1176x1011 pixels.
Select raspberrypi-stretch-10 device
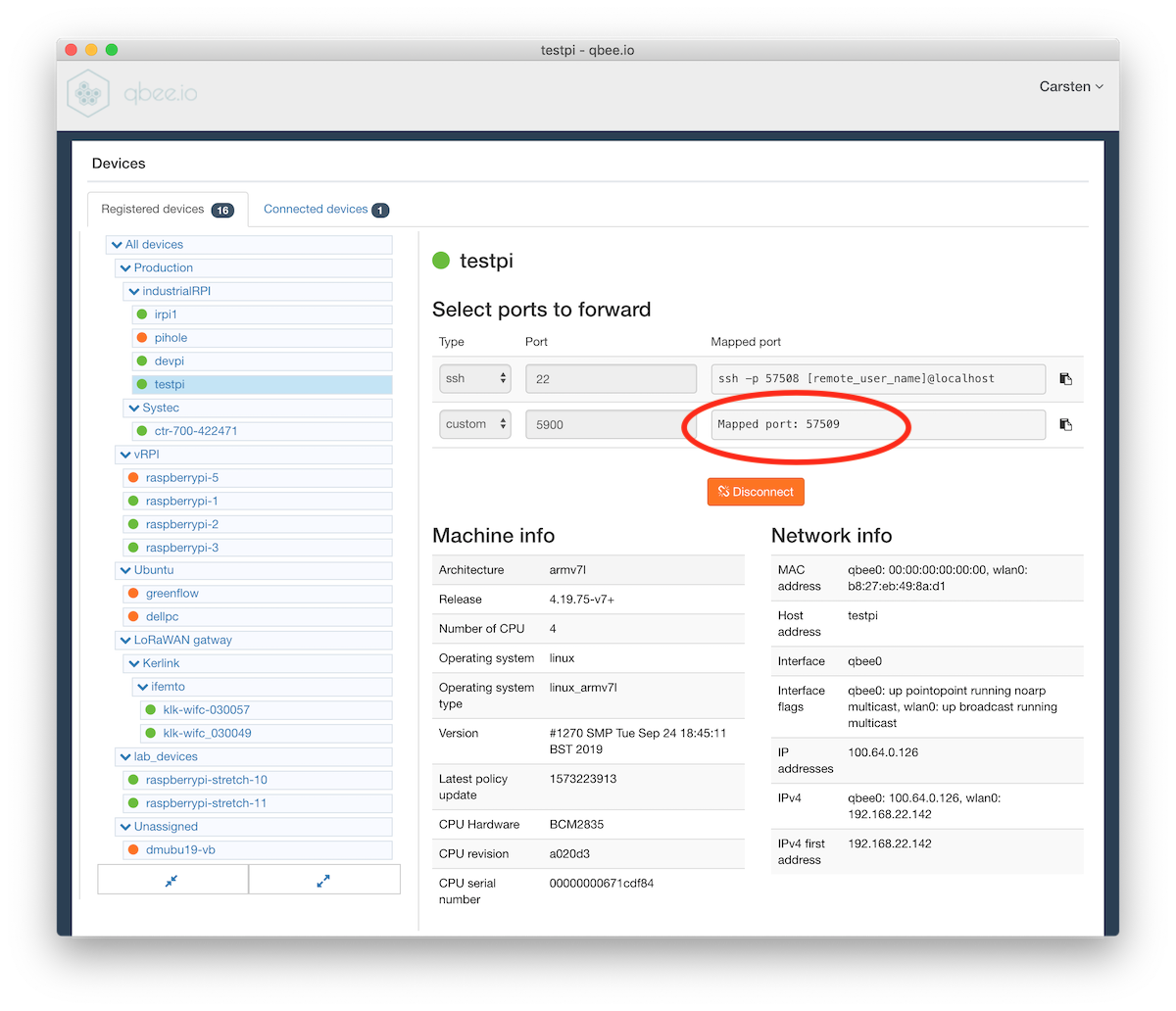[x=206, y=780]
